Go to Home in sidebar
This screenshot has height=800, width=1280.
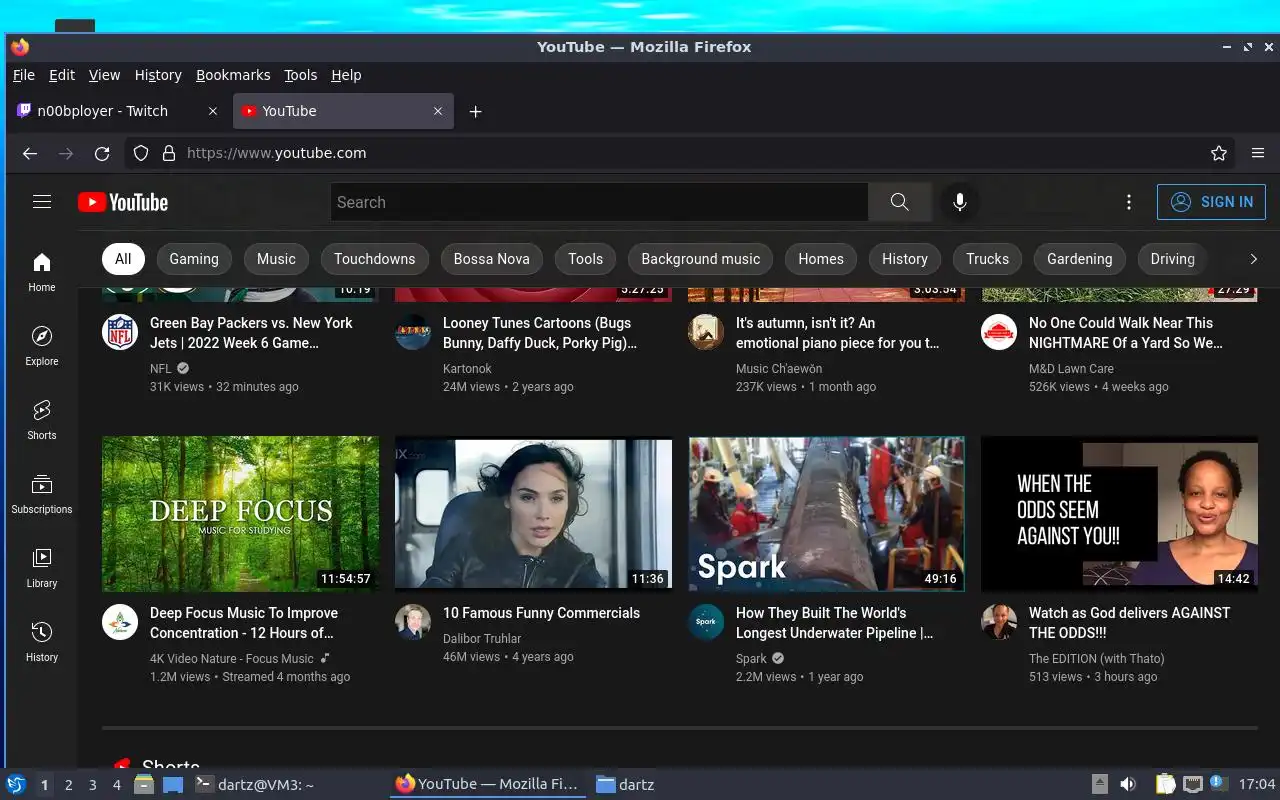point(41,272)
